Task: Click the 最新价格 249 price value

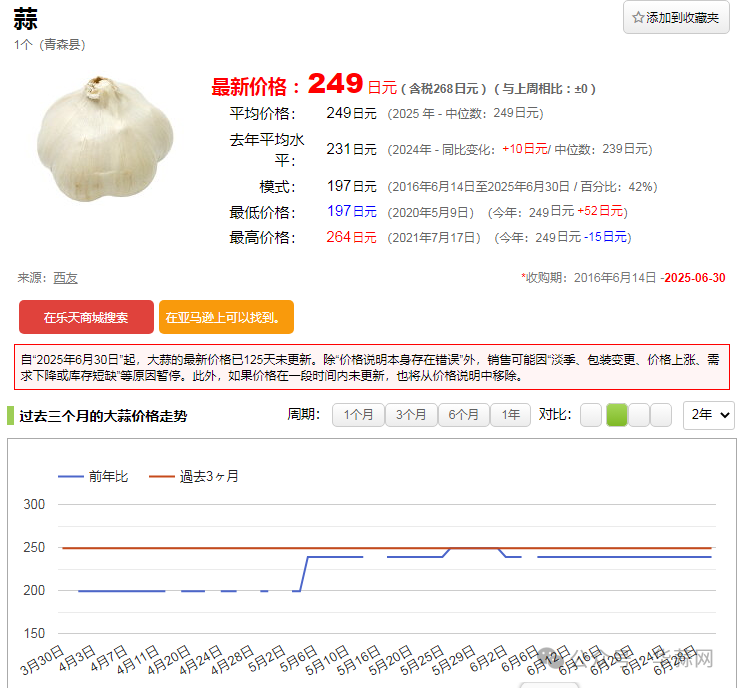Action: coord(335,84)
